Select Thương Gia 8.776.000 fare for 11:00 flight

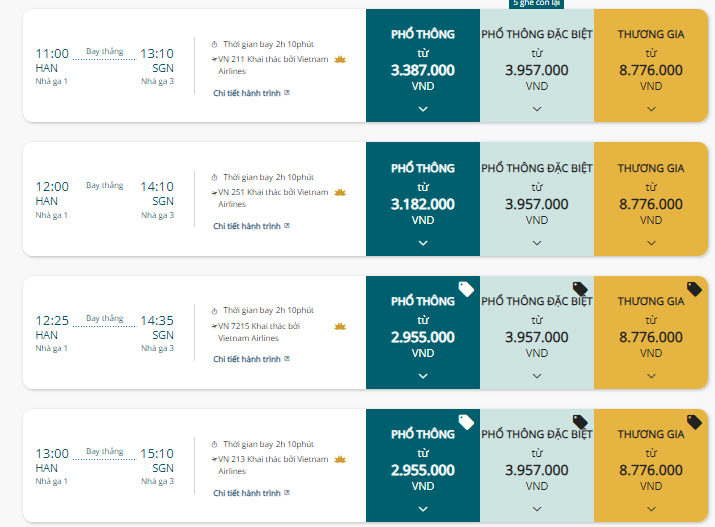point(651,66)
